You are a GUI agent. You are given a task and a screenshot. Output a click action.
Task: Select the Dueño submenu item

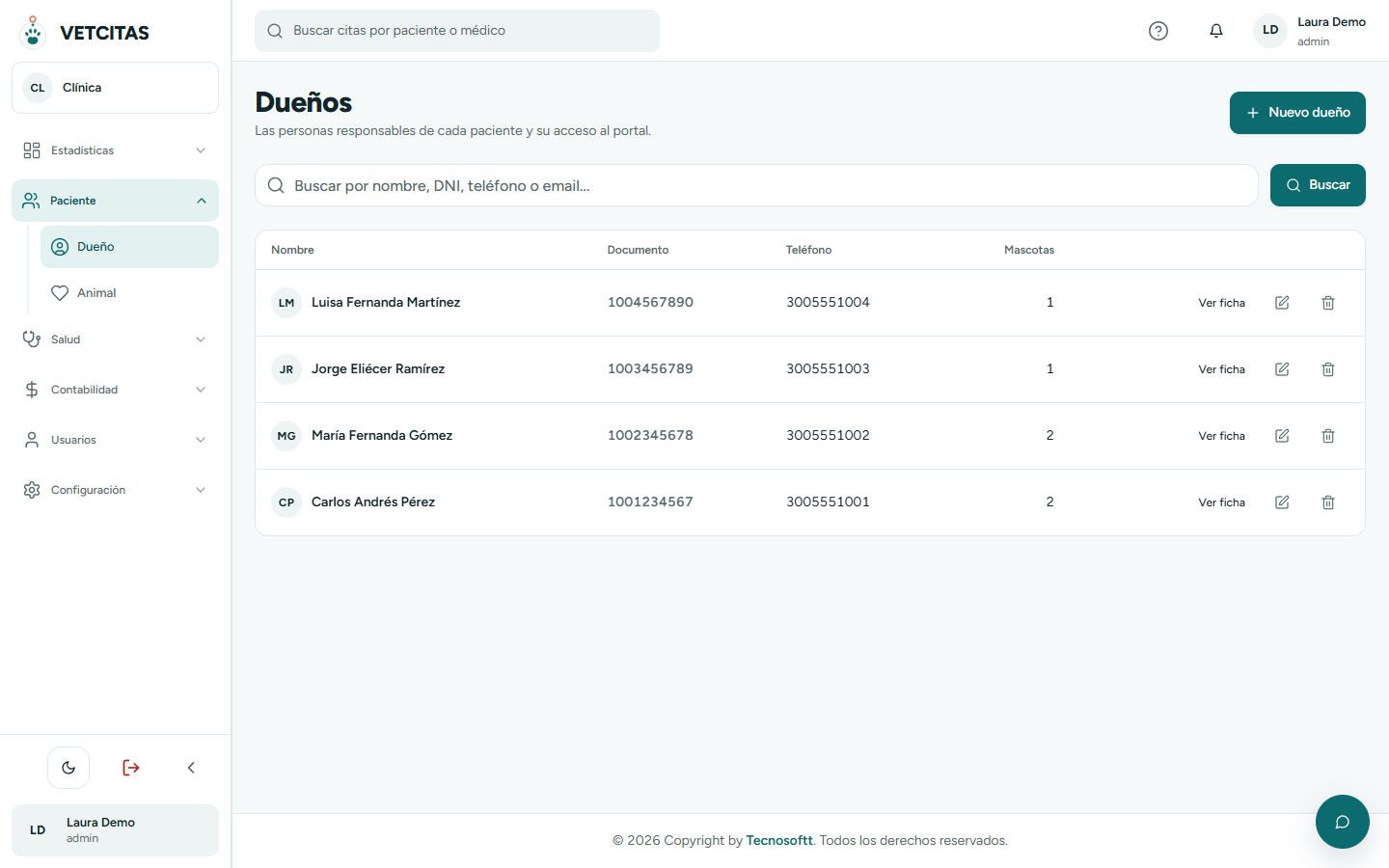129,247
